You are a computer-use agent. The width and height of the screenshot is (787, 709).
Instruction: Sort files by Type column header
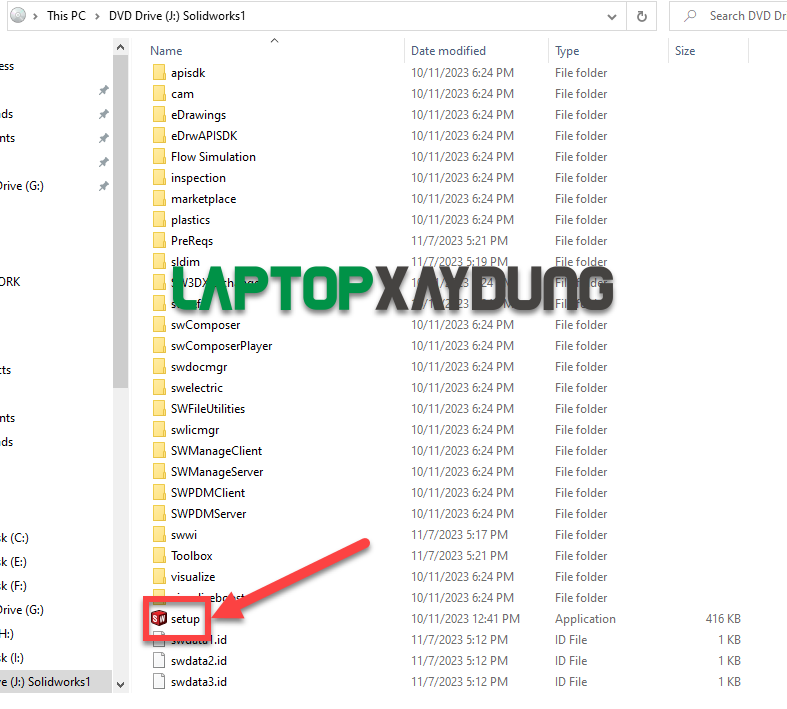(567, 51)
